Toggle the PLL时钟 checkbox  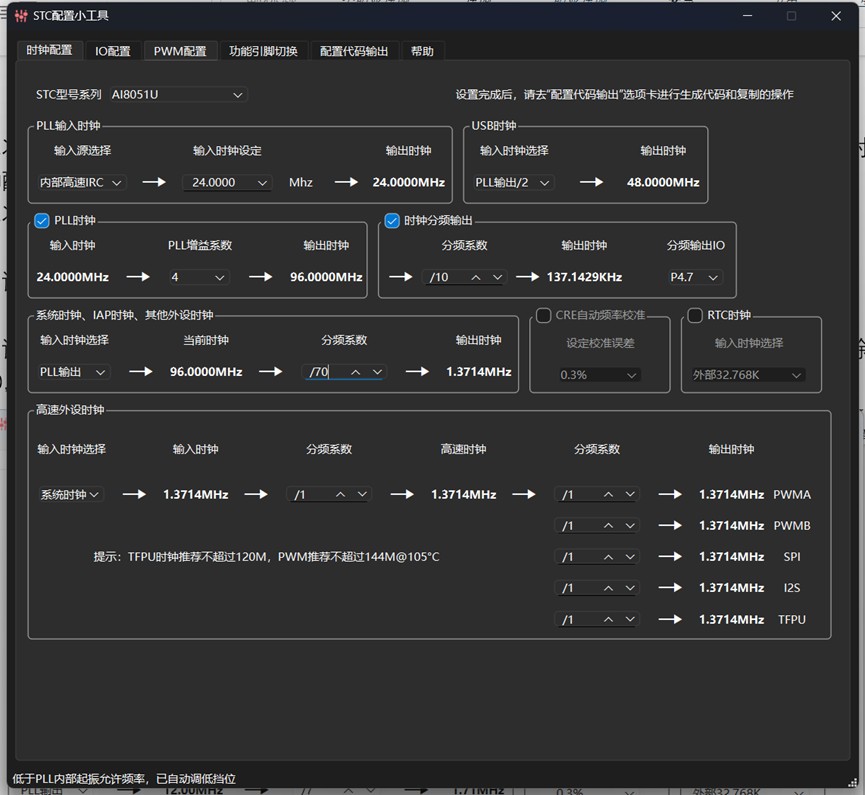click(x=42, y=221)
